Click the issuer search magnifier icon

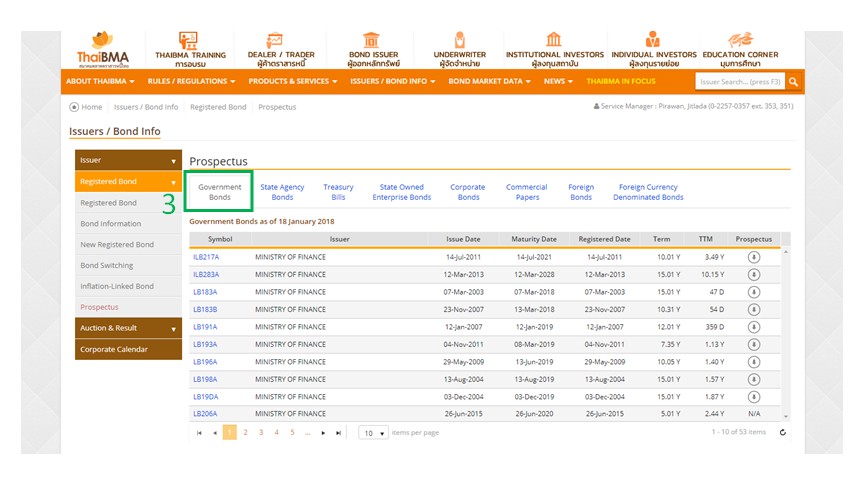[793, 82]
